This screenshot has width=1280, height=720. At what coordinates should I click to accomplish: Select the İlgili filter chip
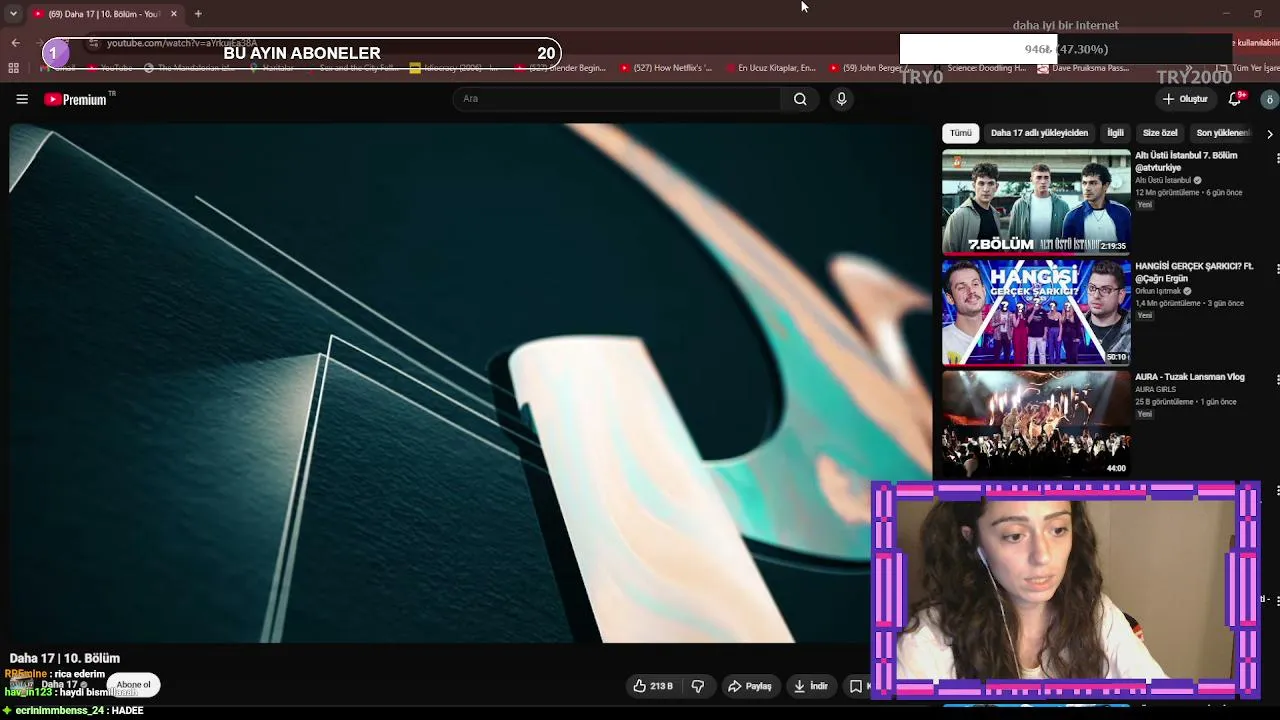(1115, 133)
